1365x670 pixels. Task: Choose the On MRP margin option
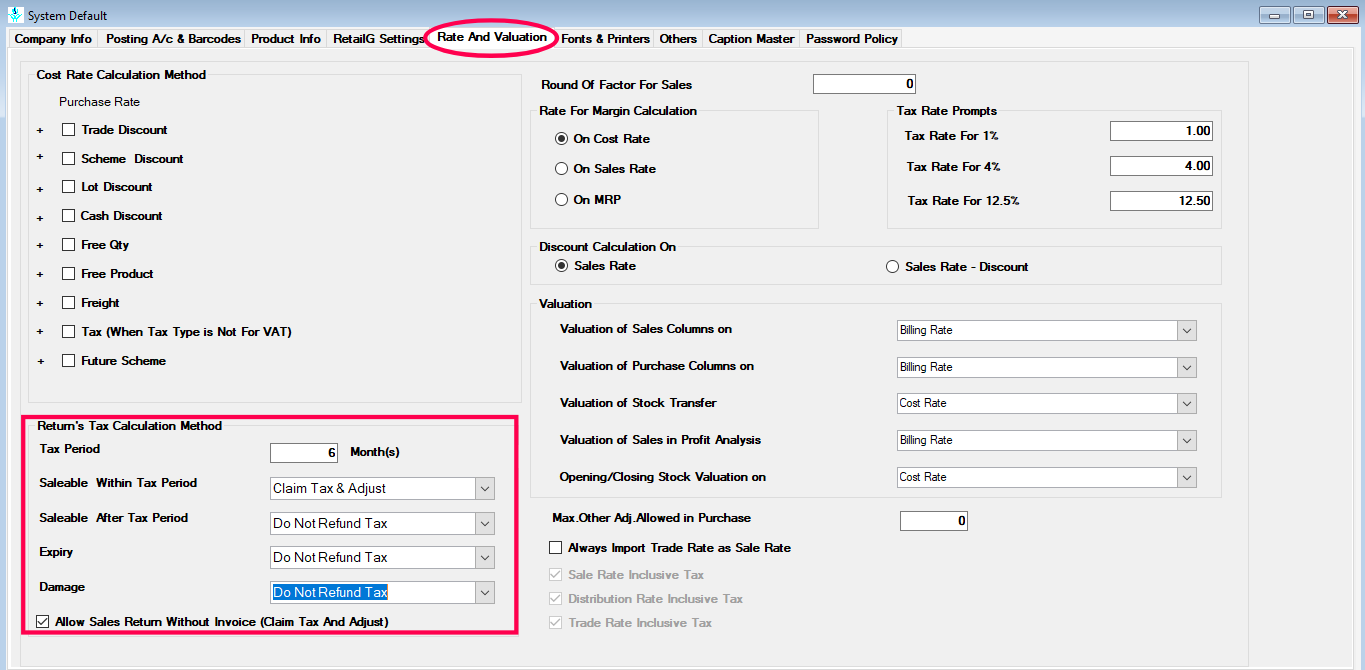tap(561, 200)
